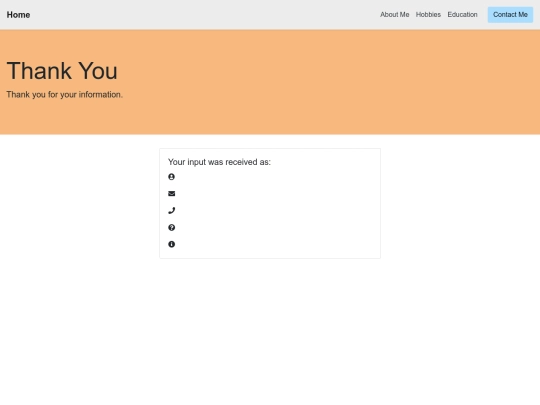The height and width of the screenshot is (405, 540).
Task: Click the phone handset icon
Action: coord(172,210)
